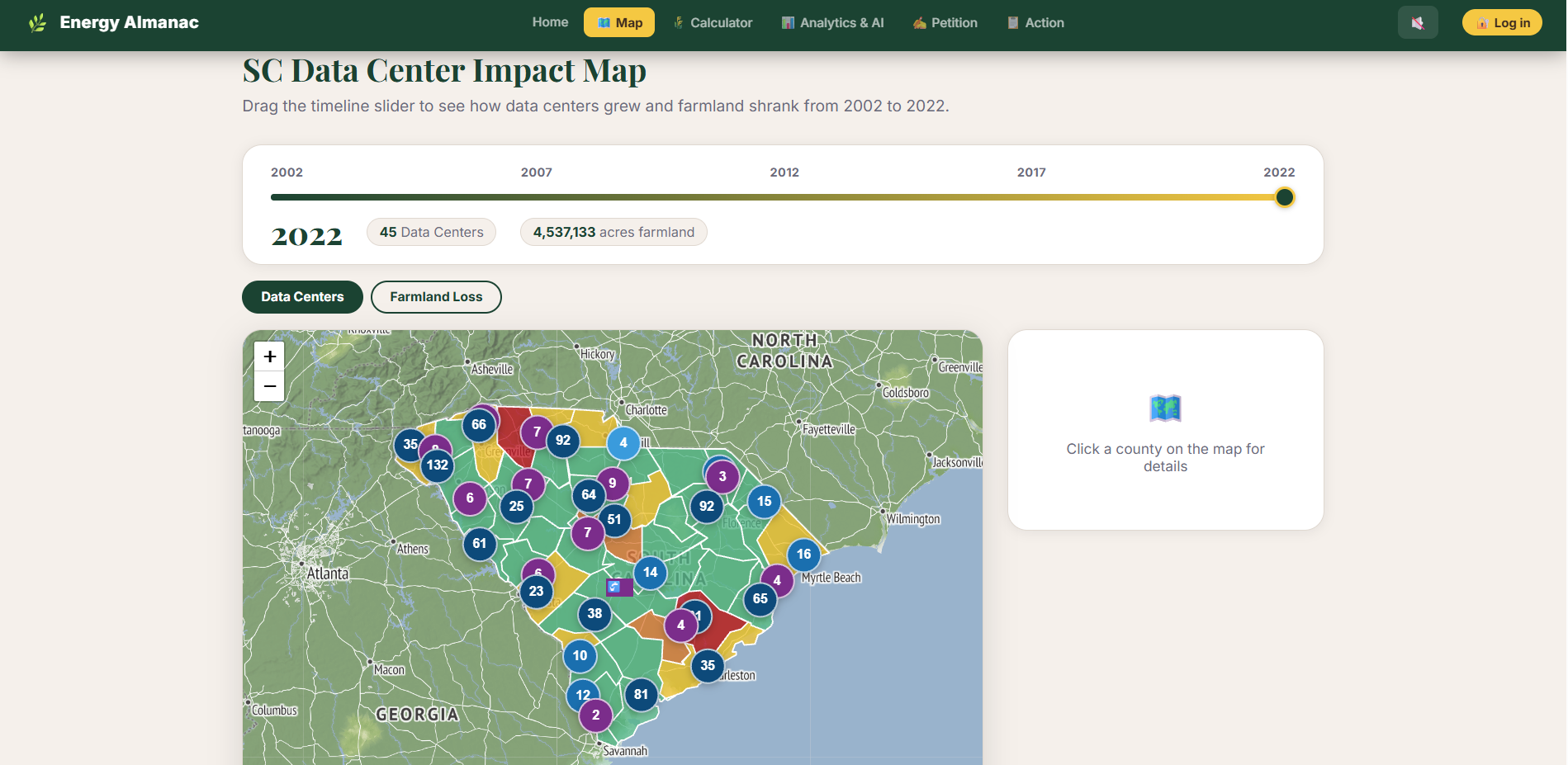Image resolution: width=1568 pixels, height=765 pixels.
Task: Open the purple cluster marker labeled 9
Action: (x=613, y=484)
